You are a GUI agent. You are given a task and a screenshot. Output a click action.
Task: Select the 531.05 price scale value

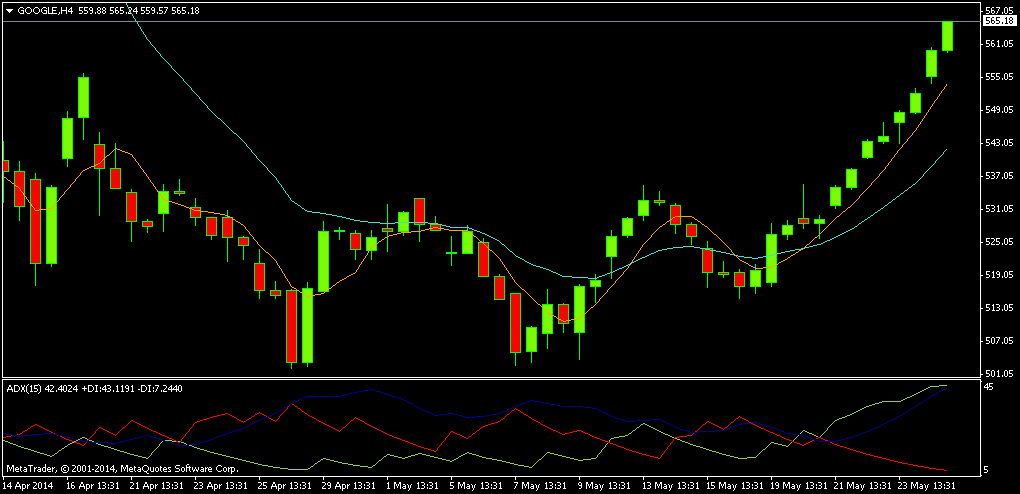999,209
